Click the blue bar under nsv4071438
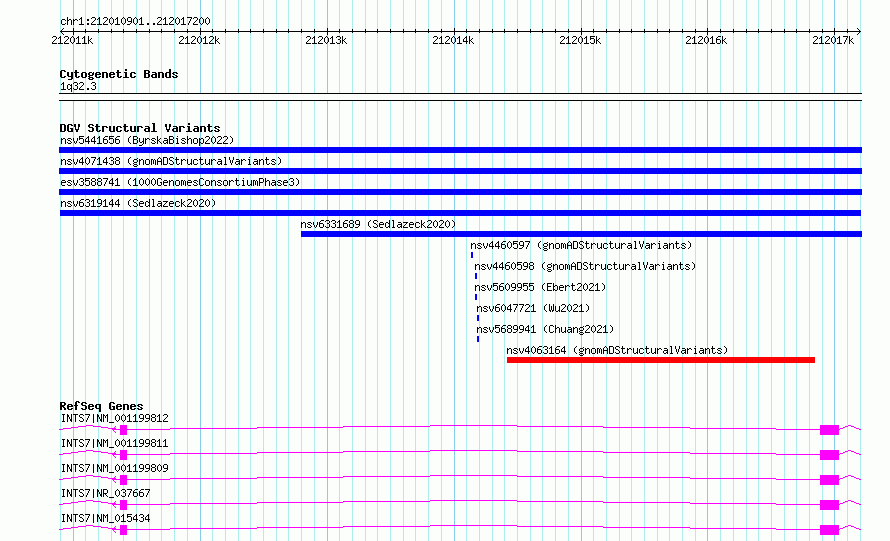 pyautogui.click(x=460, y=171)
